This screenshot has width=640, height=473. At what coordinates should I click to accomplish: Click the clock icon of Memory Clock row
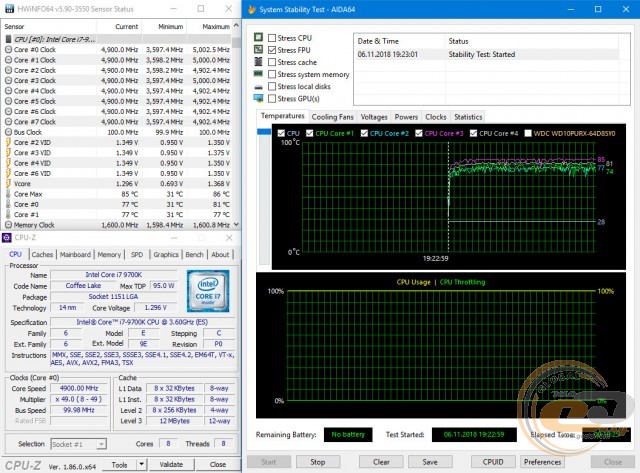pyautogui.click(x=8, y=224)
